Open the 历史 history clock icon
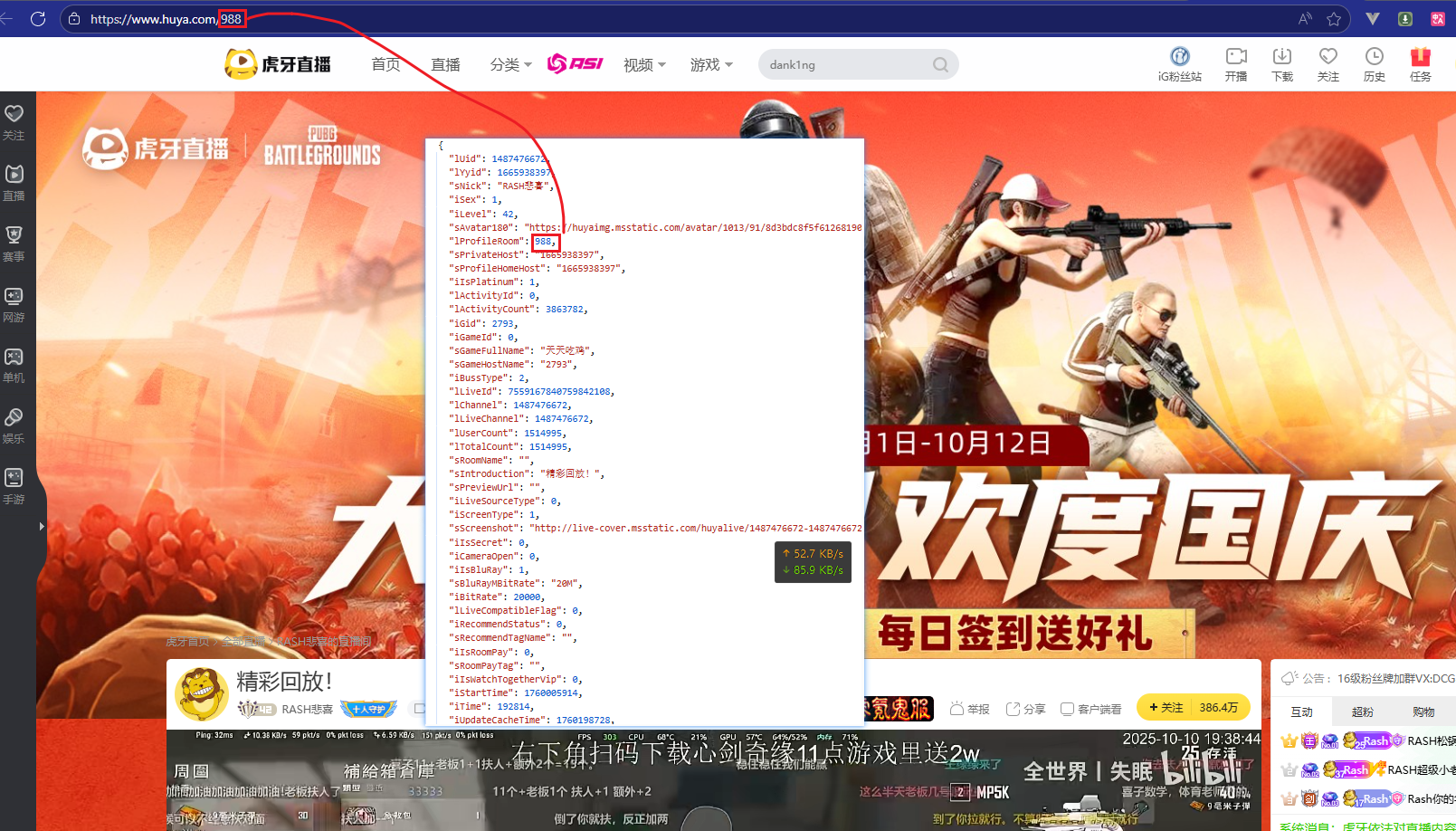The width and height of the screenshot is (1456, 831). click(1375, 64)
